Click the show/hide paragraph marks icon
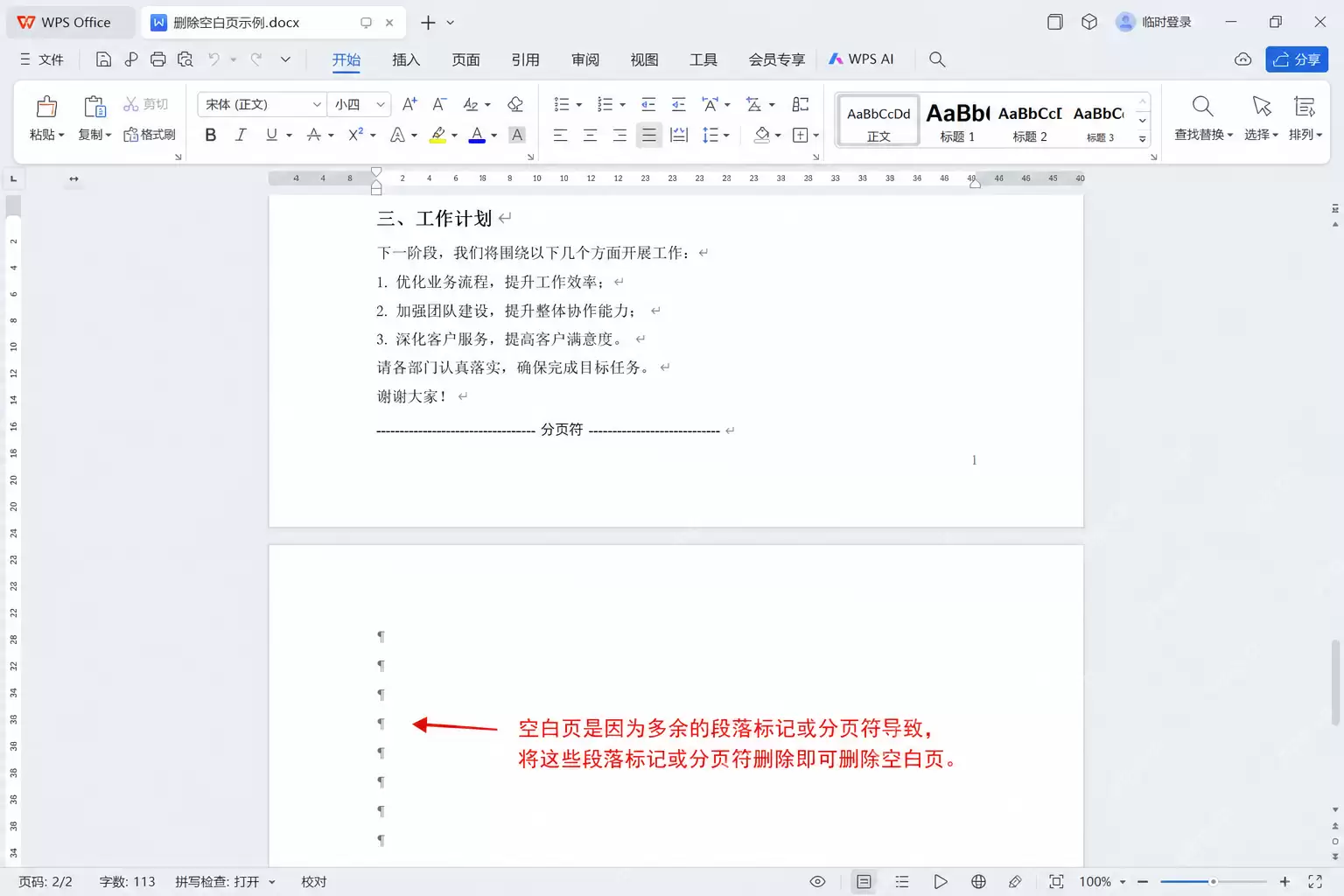 (800, 104)
